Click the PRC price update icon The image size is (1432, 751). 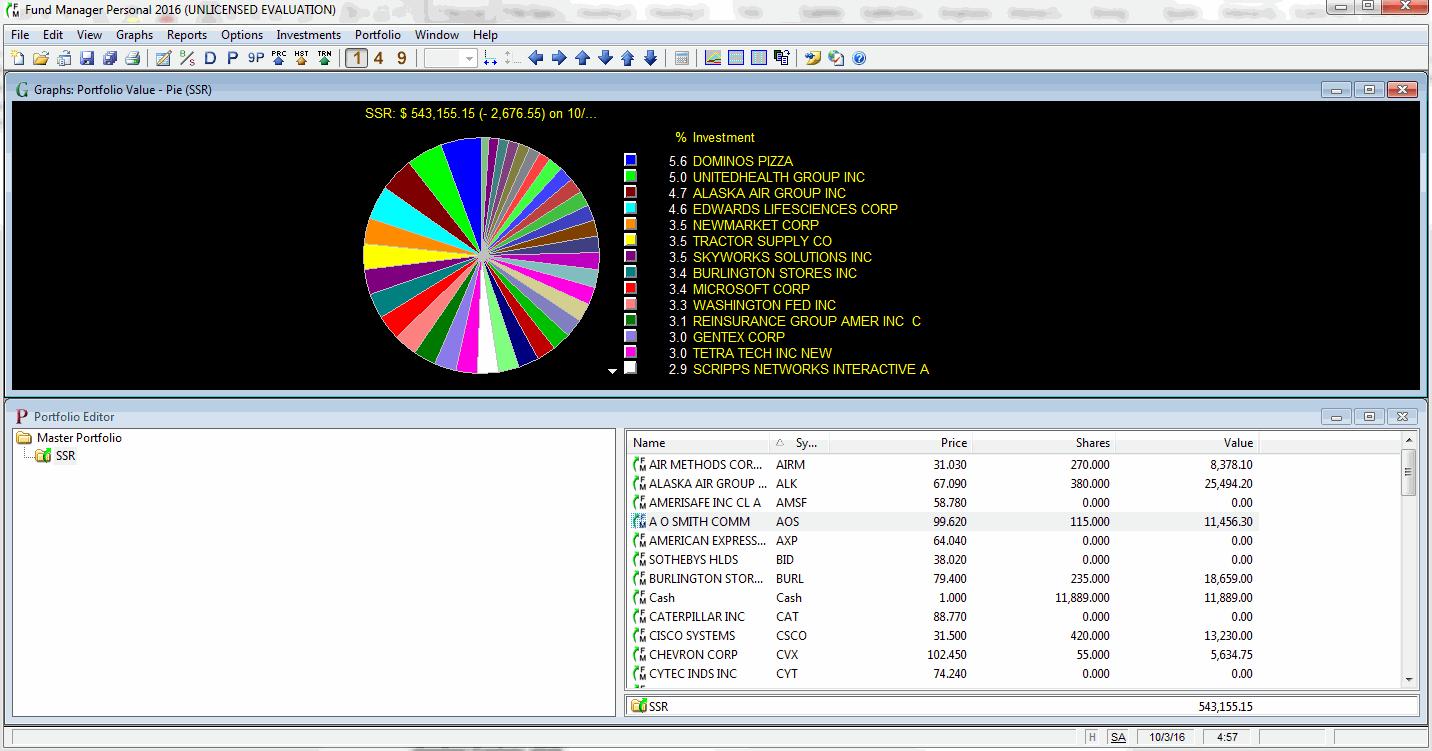coord(278,58)
